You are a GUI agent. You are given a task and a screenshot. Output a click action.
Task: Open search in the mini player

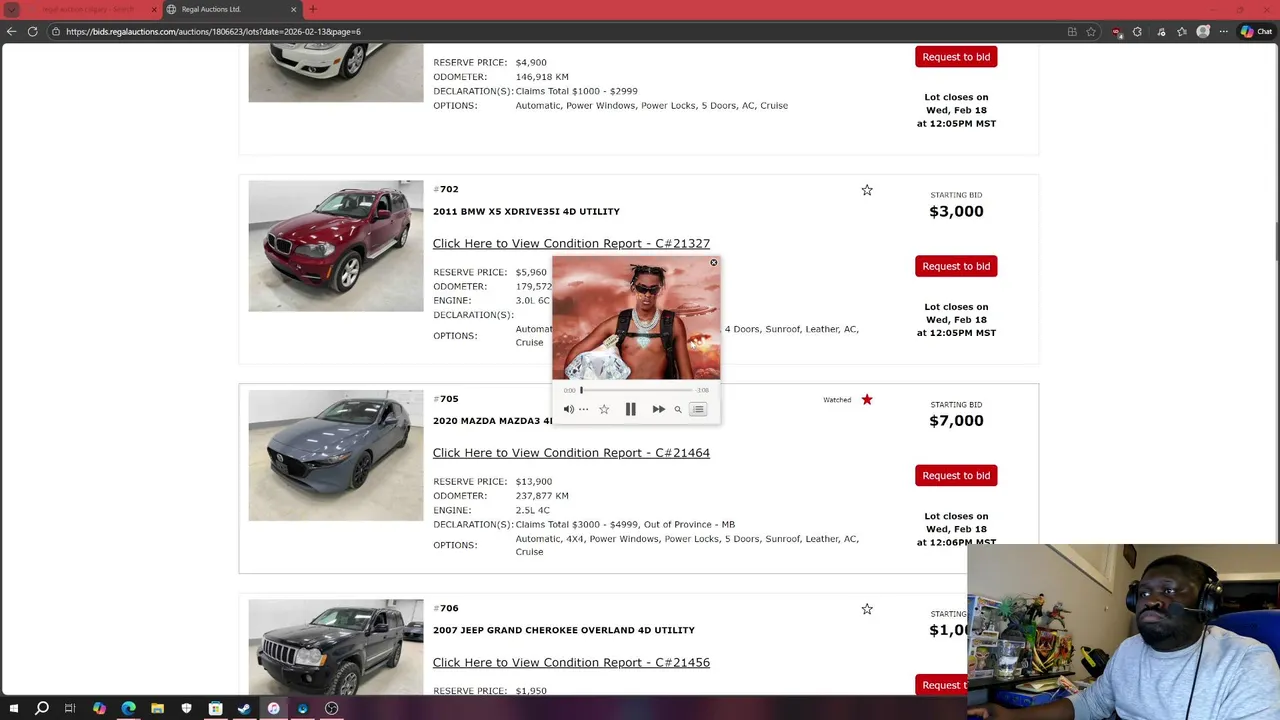[678, 409]
